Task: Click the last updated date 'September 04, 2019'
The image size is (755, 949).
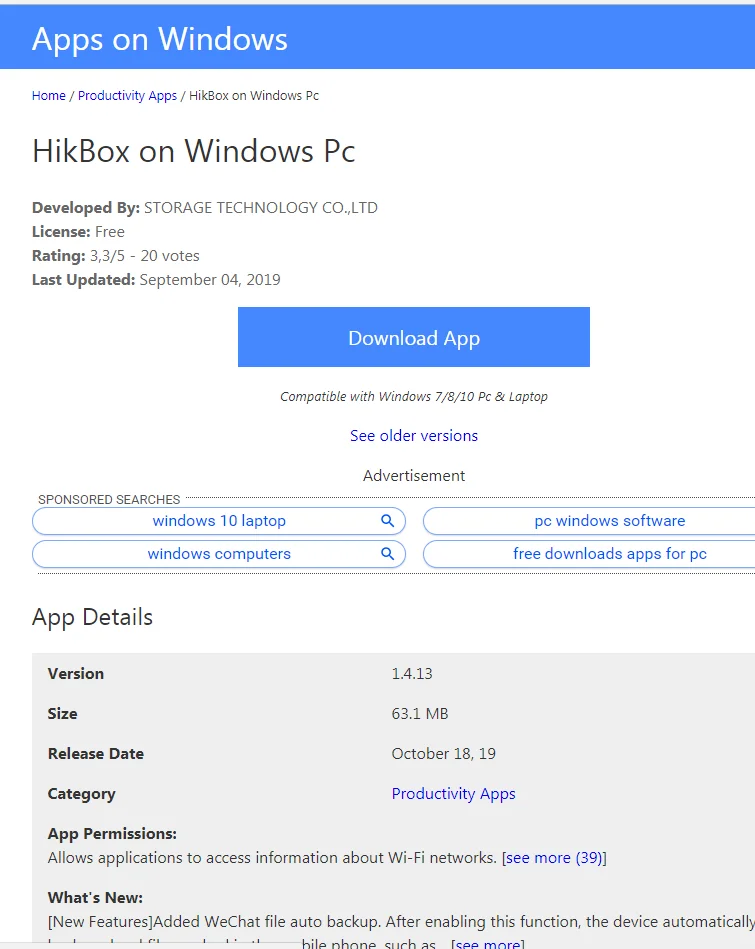Action: (210, 280)
